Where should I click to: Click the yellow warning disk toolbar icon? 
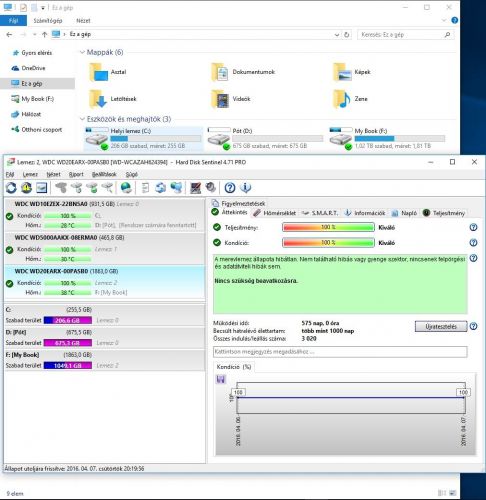tap(26, 188)
